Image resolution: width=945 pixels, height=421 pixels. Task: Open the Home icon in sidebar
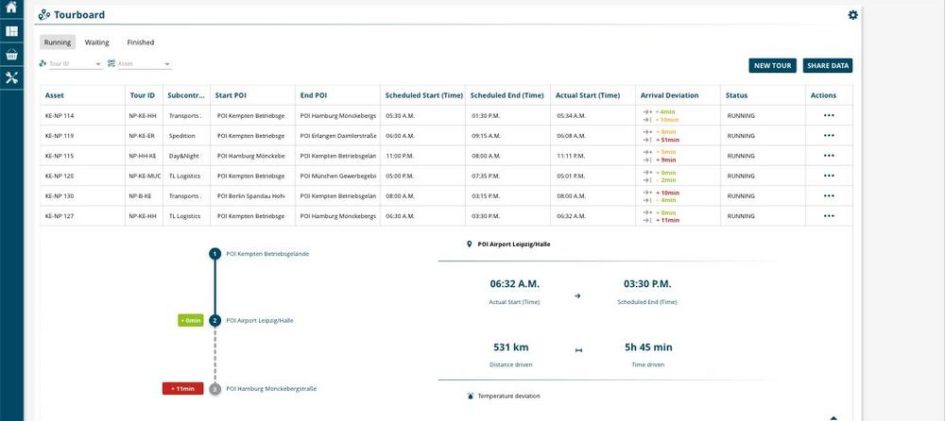coord(11,8)
